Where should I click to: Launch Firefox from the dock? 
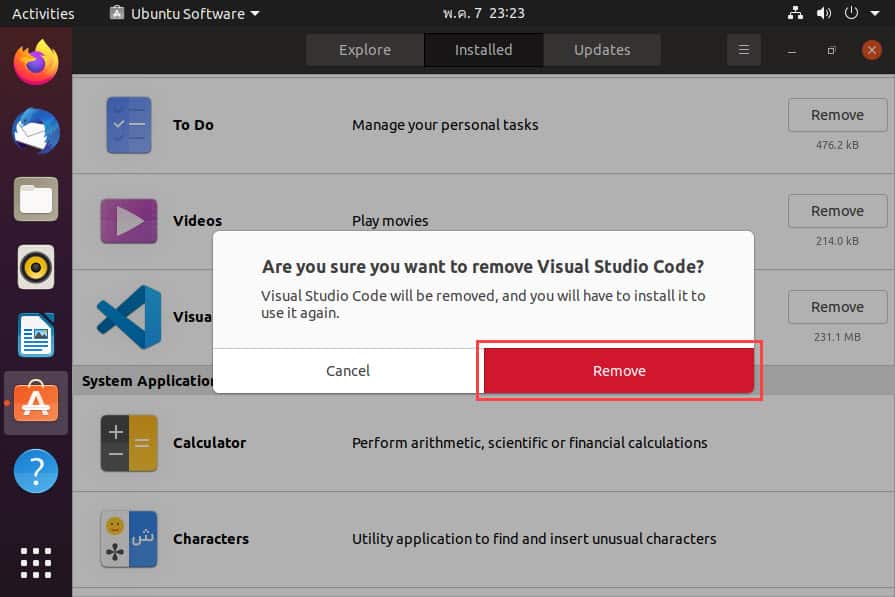(x=36, y=62)
